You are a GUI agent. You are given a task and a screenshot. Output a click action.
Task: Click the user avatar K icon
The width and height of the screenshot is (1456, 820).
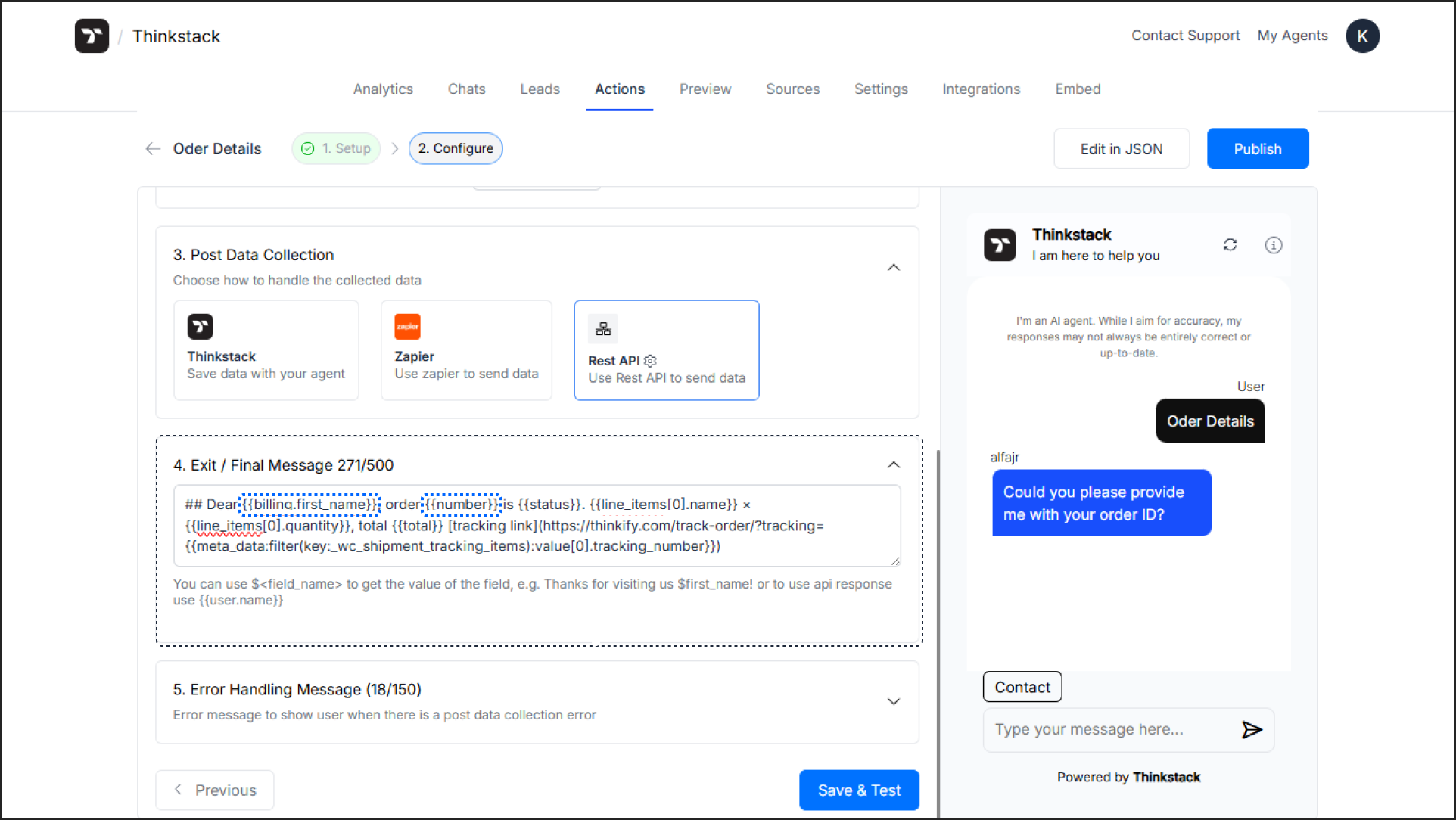tap(1362, 36)
